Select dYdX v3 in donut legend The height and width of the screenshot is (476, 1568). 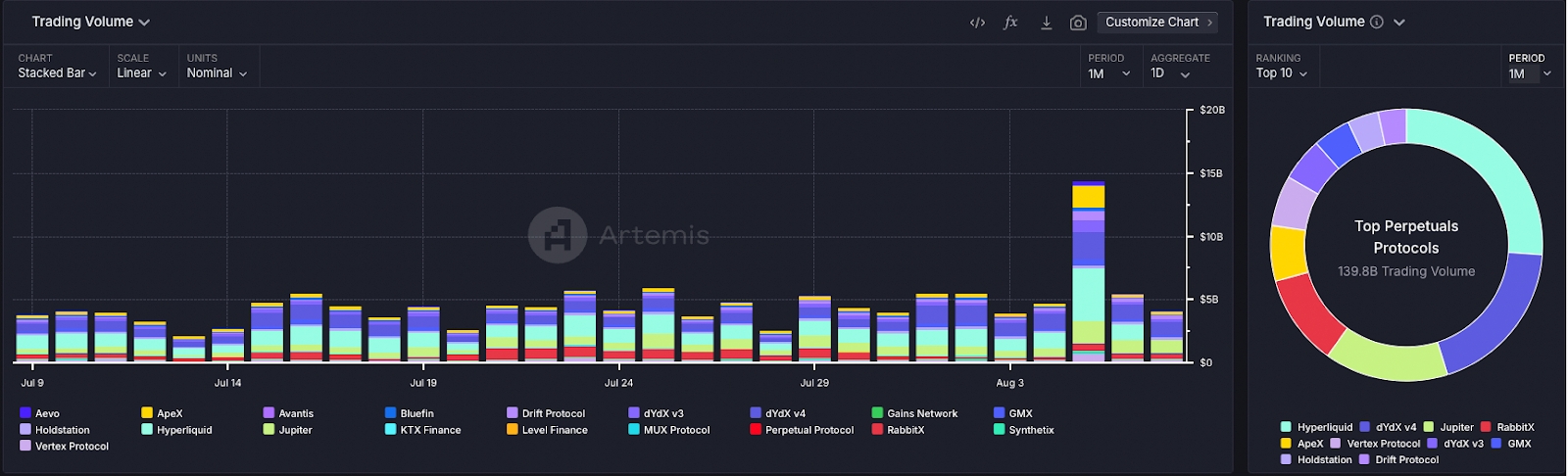click(1455, 444)
